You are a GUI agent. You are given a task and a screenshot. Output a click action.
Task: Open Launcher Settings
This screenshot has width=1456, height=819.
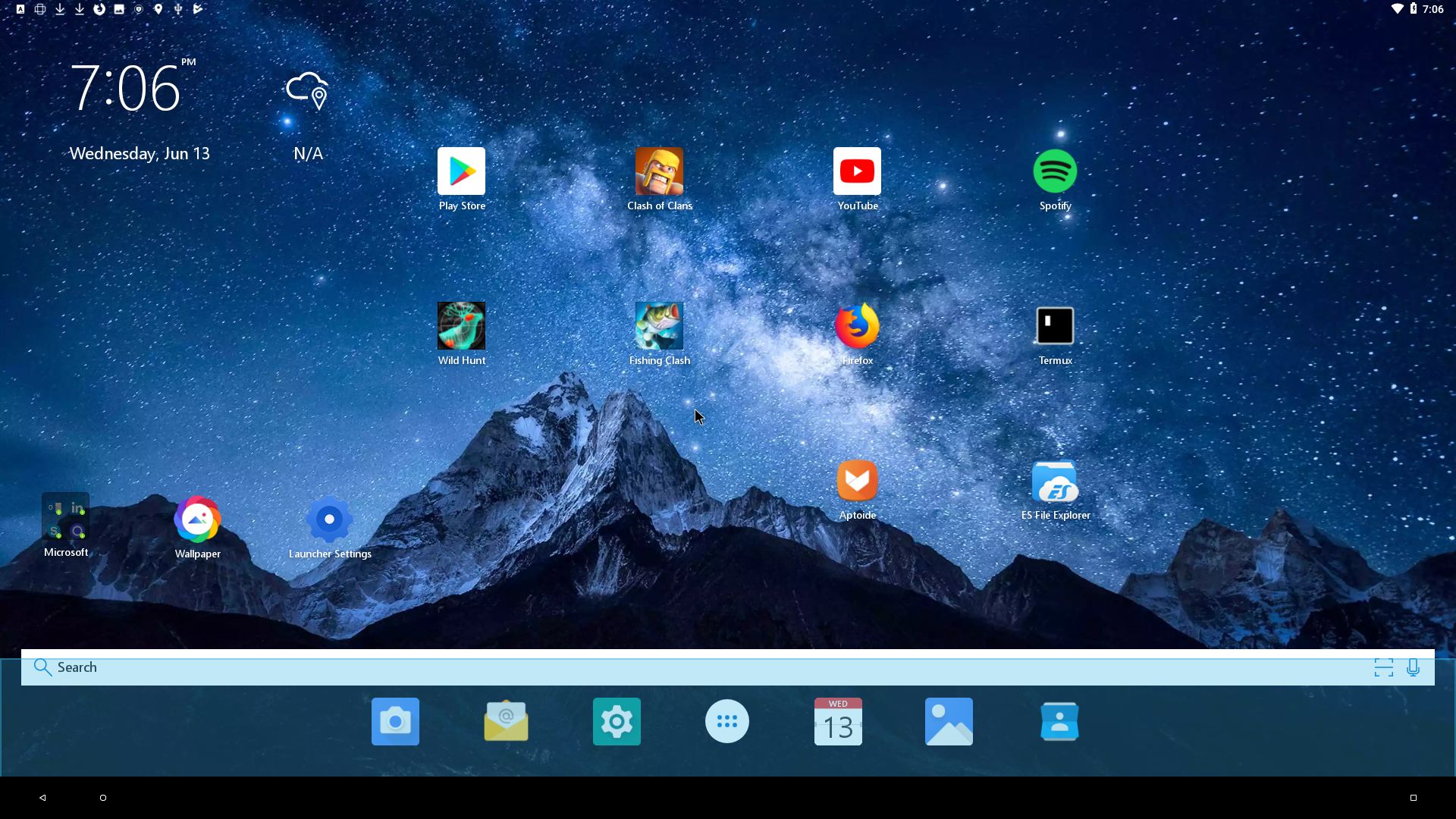pyautogui.click(x=329, y=519)
